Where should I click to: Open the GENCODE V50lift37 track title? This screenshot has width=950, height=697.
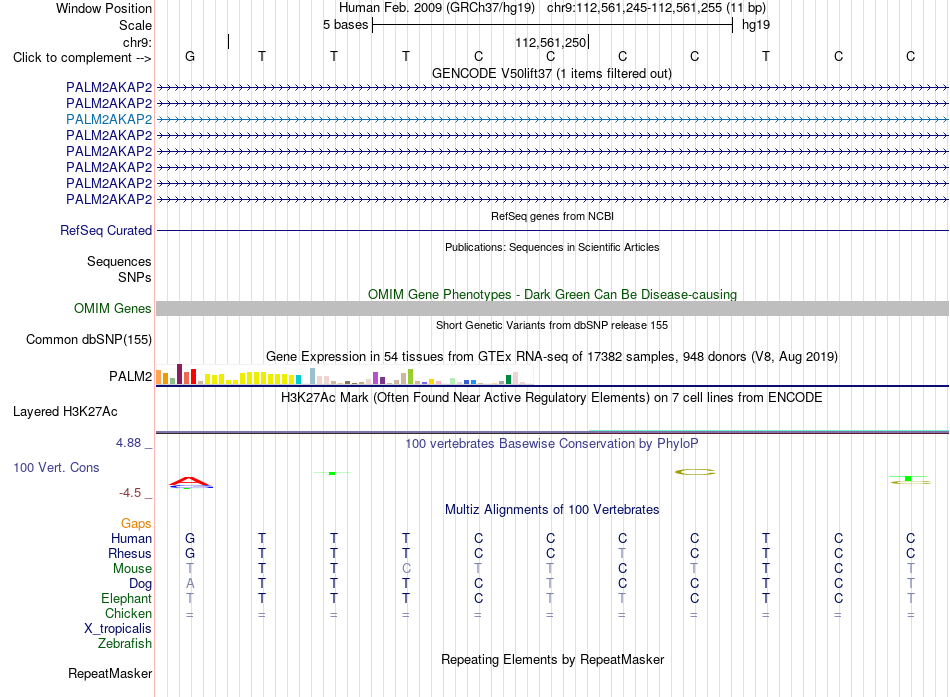(x=552, y=73)
